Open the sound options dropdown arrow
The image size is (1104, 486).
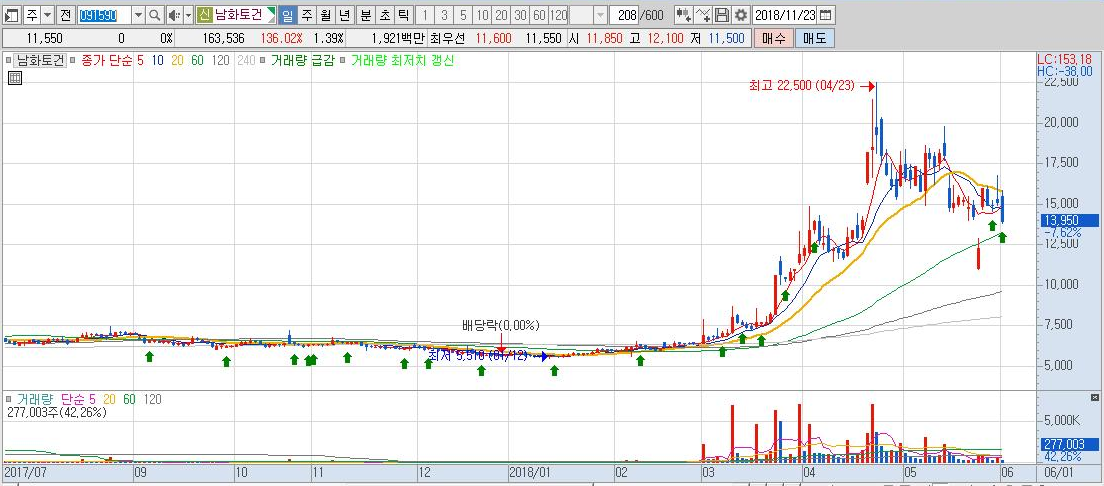(x=188, y=15)
